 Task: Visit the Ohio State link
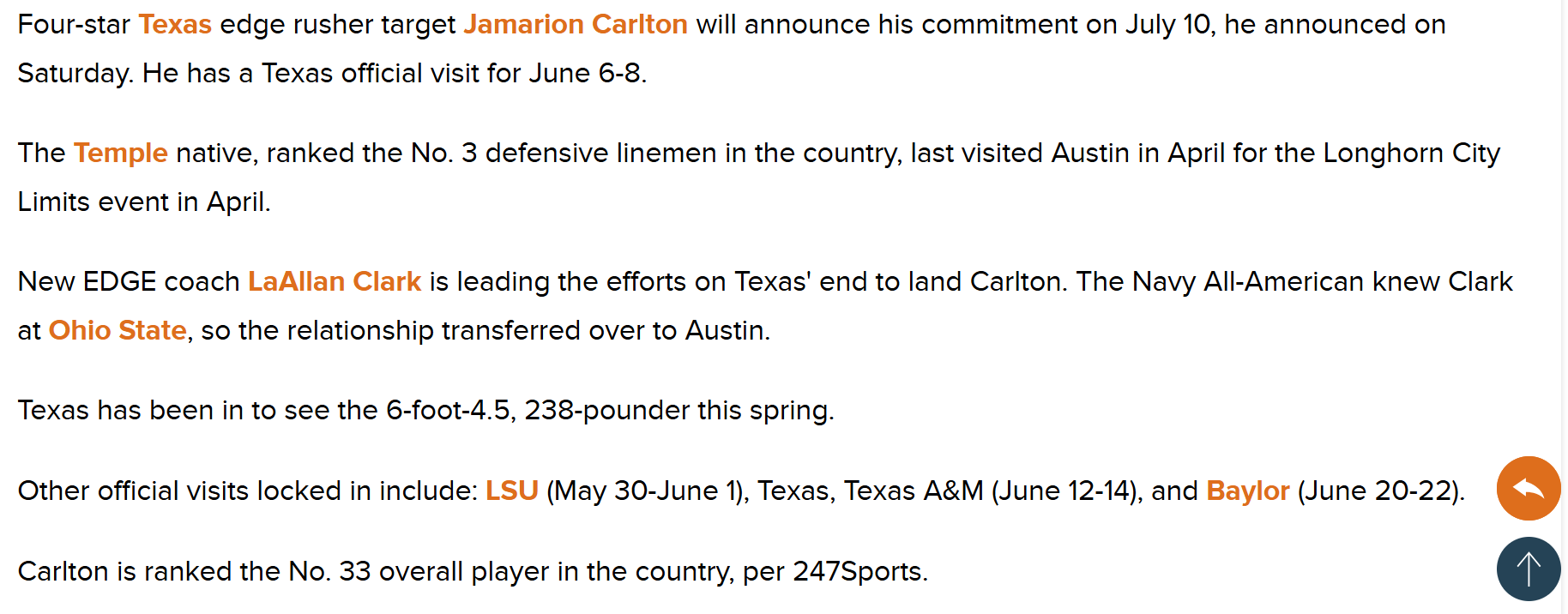tap(118, 330)
